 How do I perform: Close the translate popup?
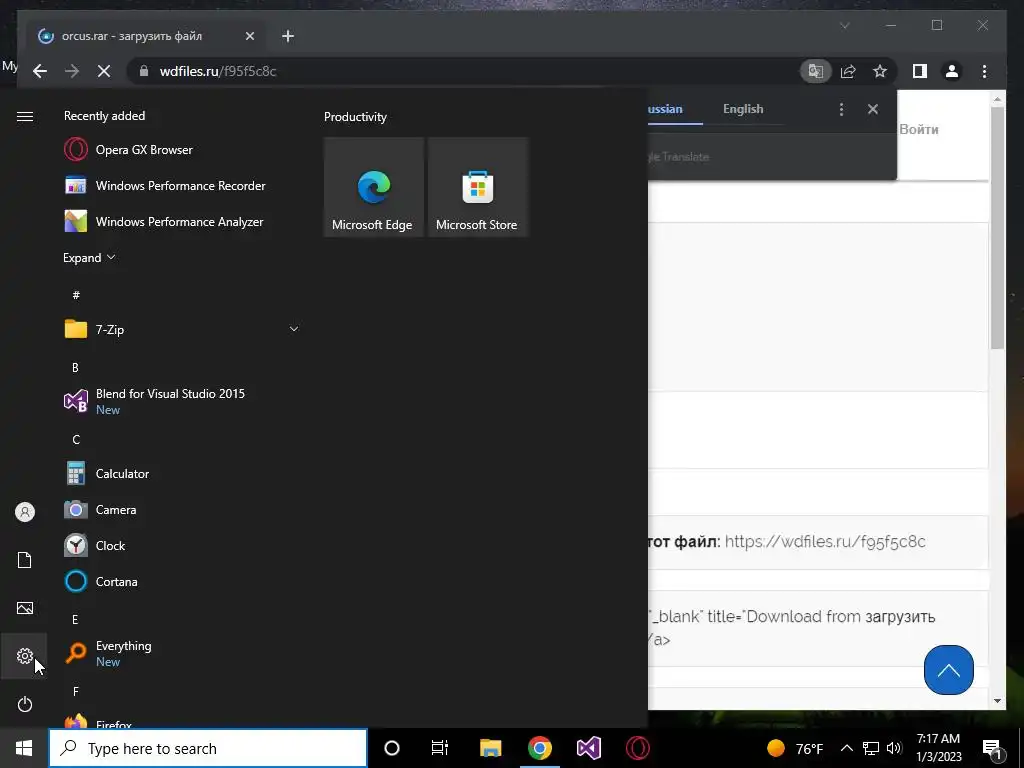click(873, 109)
